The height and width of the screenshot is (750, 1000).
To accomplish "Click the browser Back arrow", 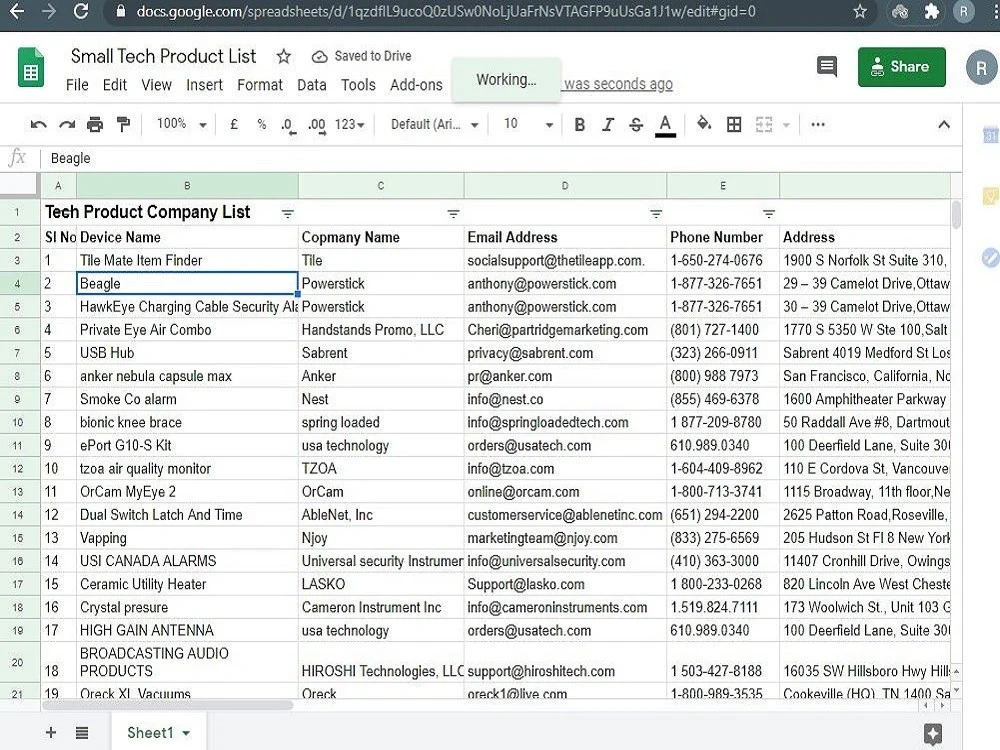I will point(17,11).
